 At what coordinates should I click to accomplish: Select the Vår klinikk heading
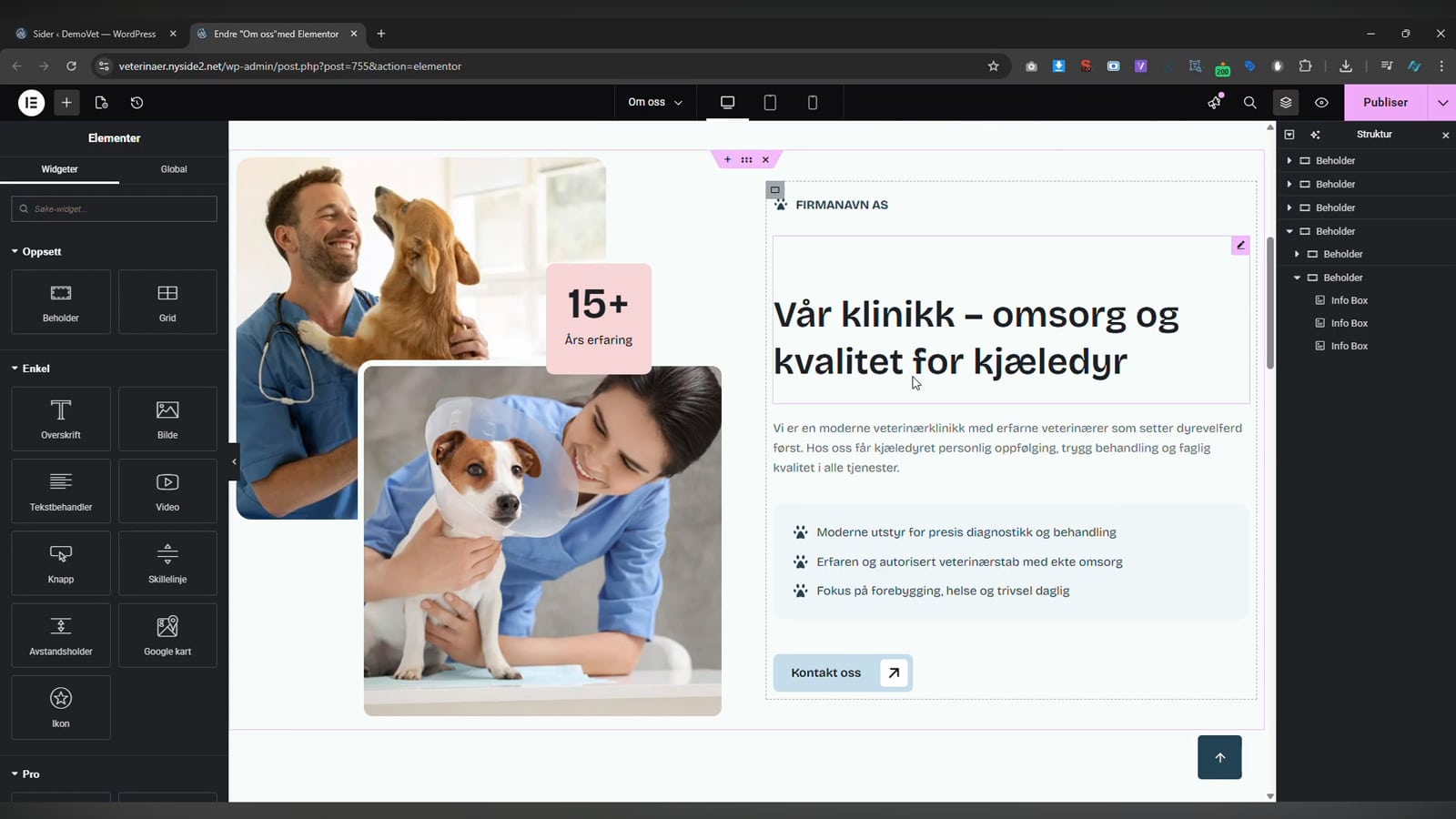tap(976, 338)
